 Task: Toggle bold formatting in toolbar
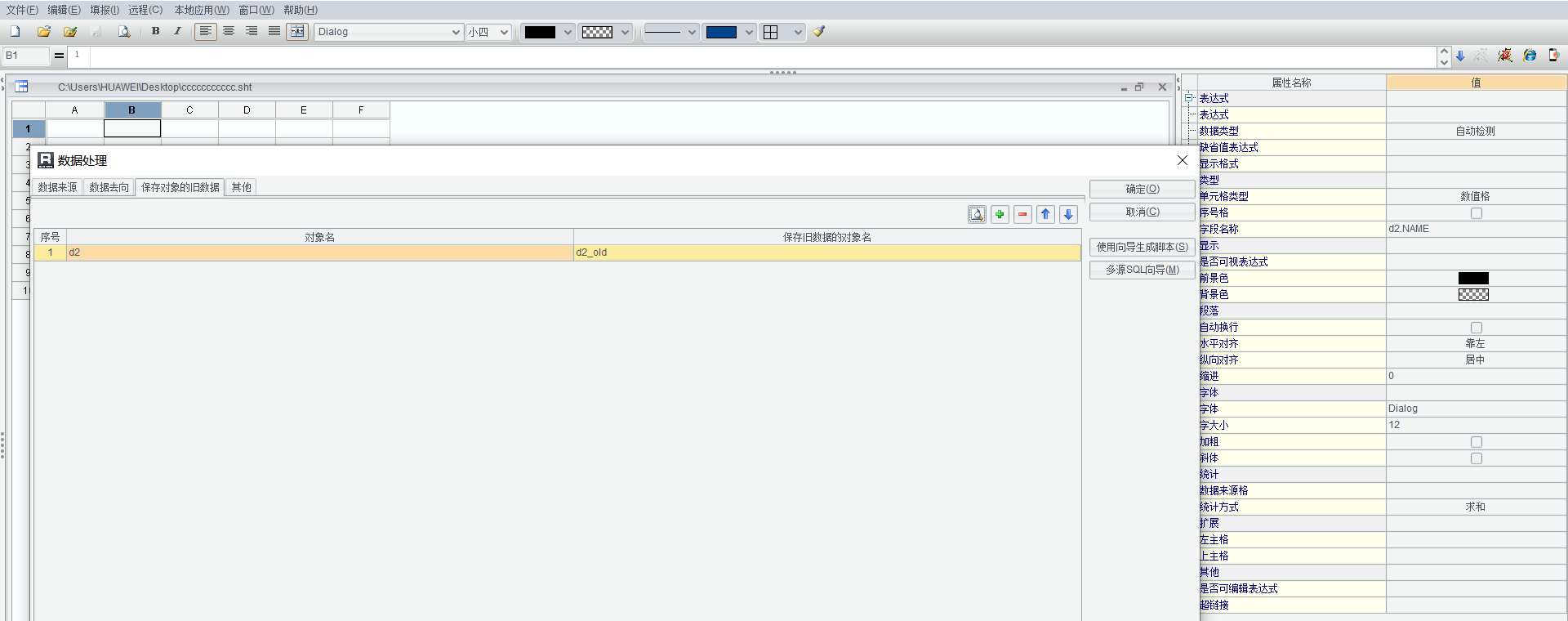click(155, 32)
